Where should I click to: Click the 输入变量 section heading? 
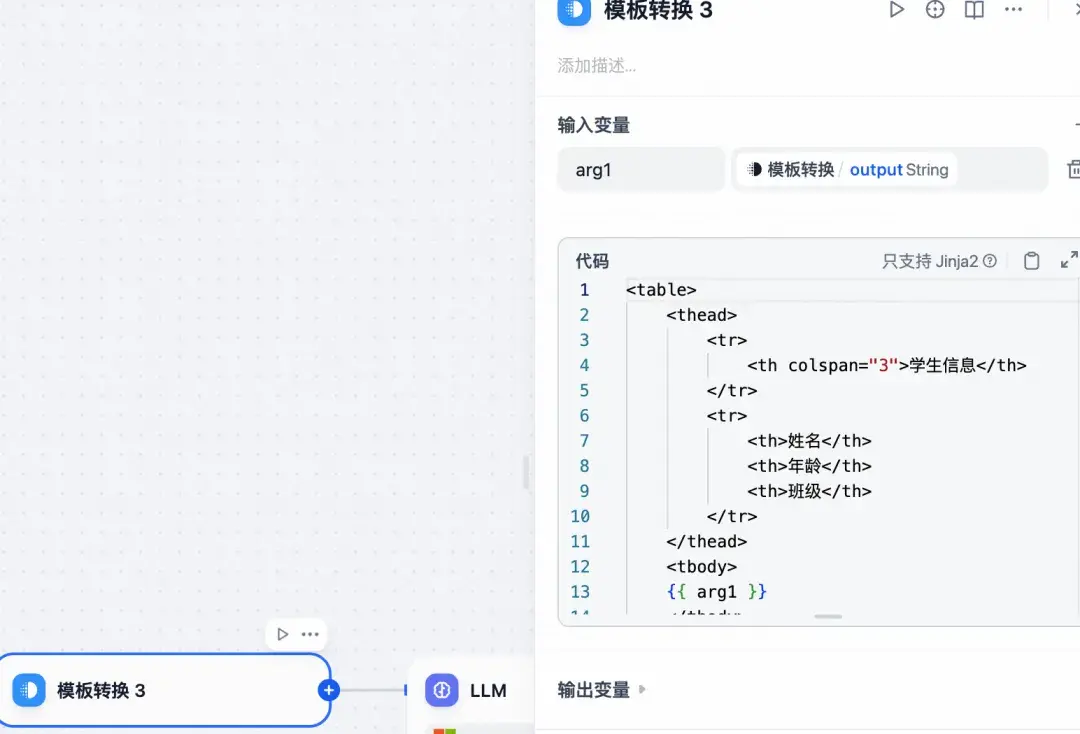coord(593,125)
